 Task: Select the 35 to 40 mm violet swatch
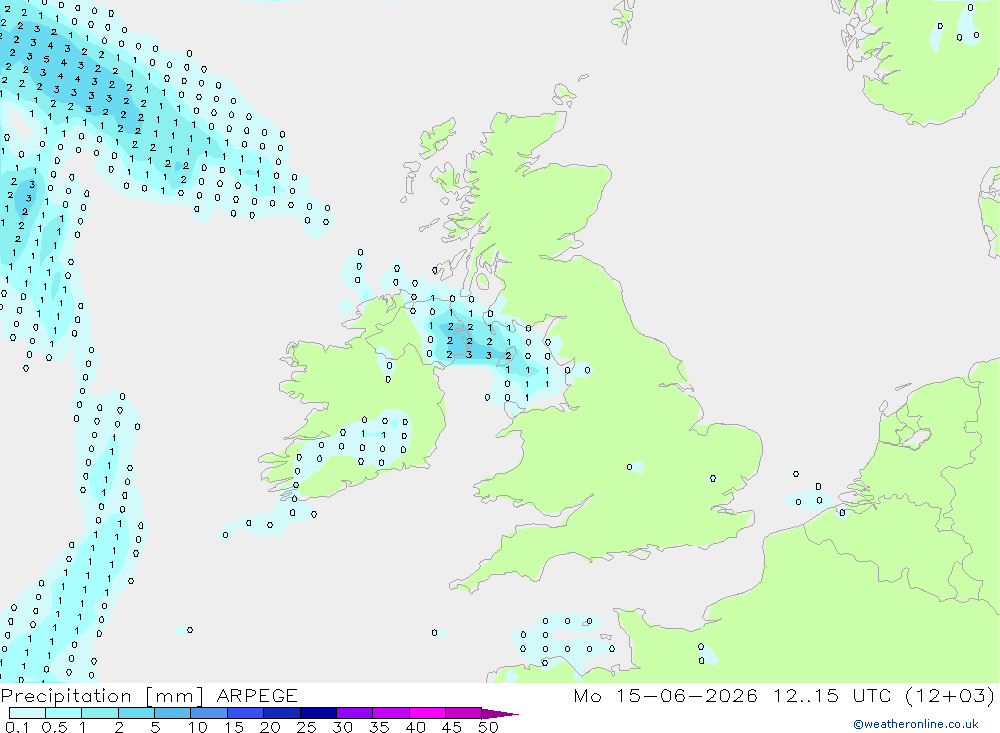click(390, 713)
